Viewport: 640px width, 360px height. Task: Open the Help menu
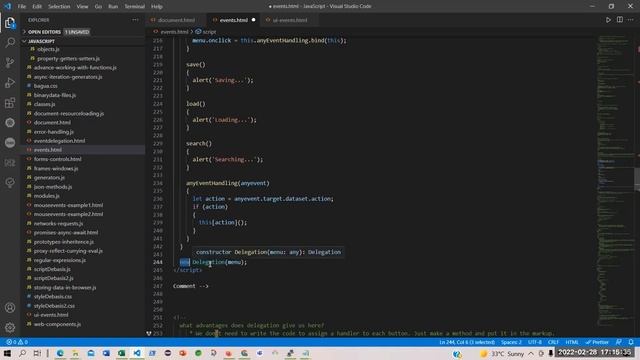coord(157,7)
